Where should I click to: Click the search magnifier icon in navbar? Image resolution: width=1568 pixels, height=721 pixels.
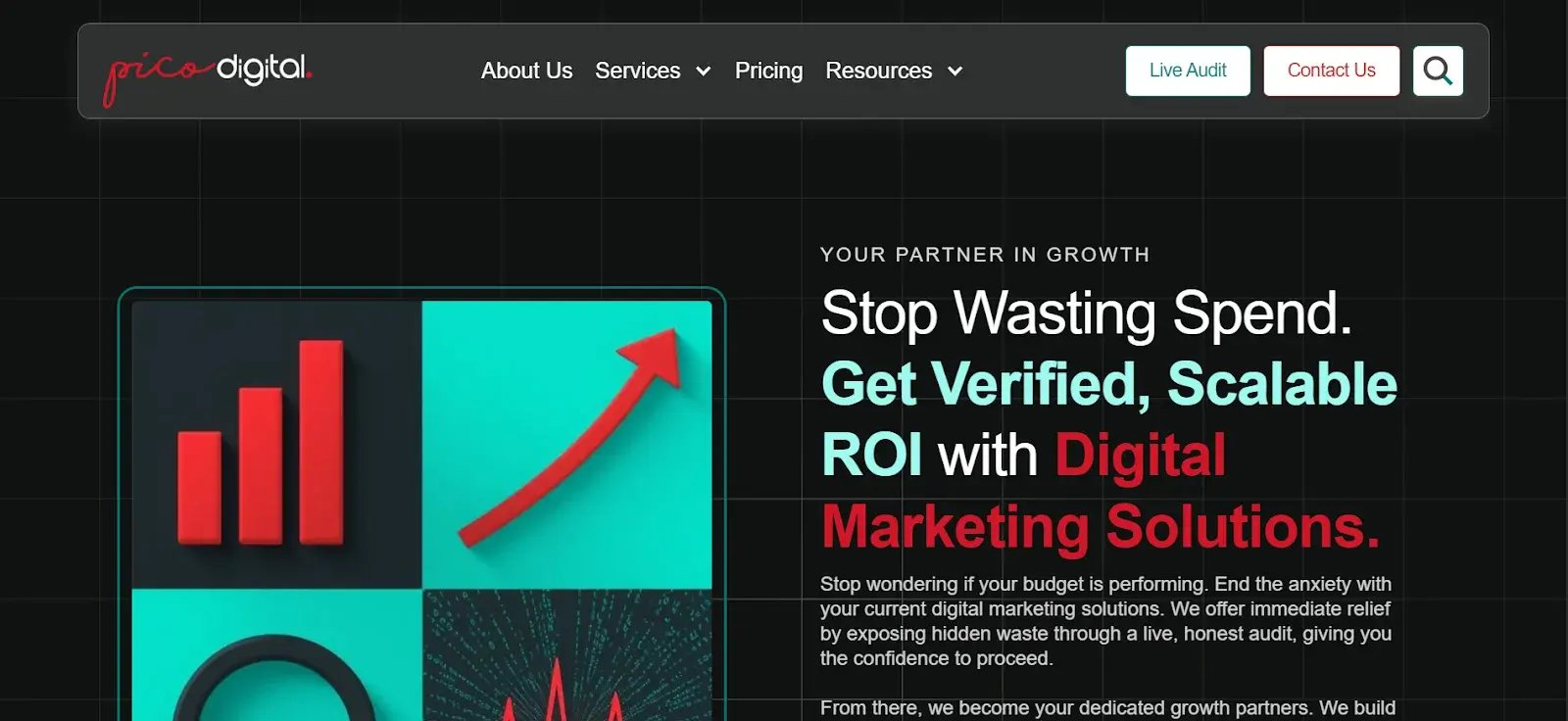pos(1438,72)
